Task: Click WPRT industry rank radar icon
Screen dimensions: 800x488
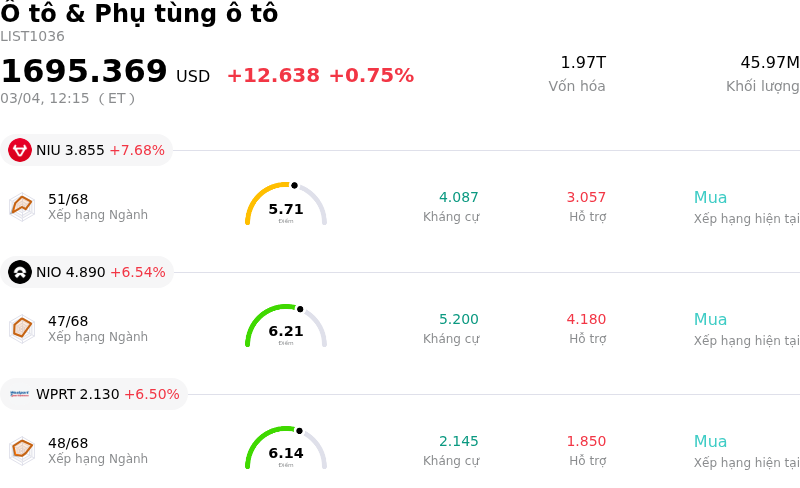Action: [22, 450]
